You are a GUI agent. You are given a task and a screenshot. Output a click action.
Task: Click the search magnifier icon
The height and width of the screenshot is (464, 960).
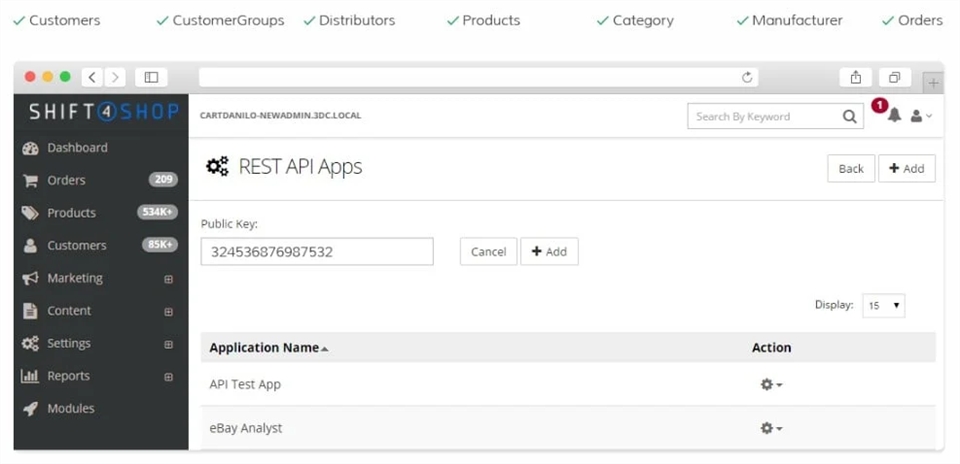[849, 117]
